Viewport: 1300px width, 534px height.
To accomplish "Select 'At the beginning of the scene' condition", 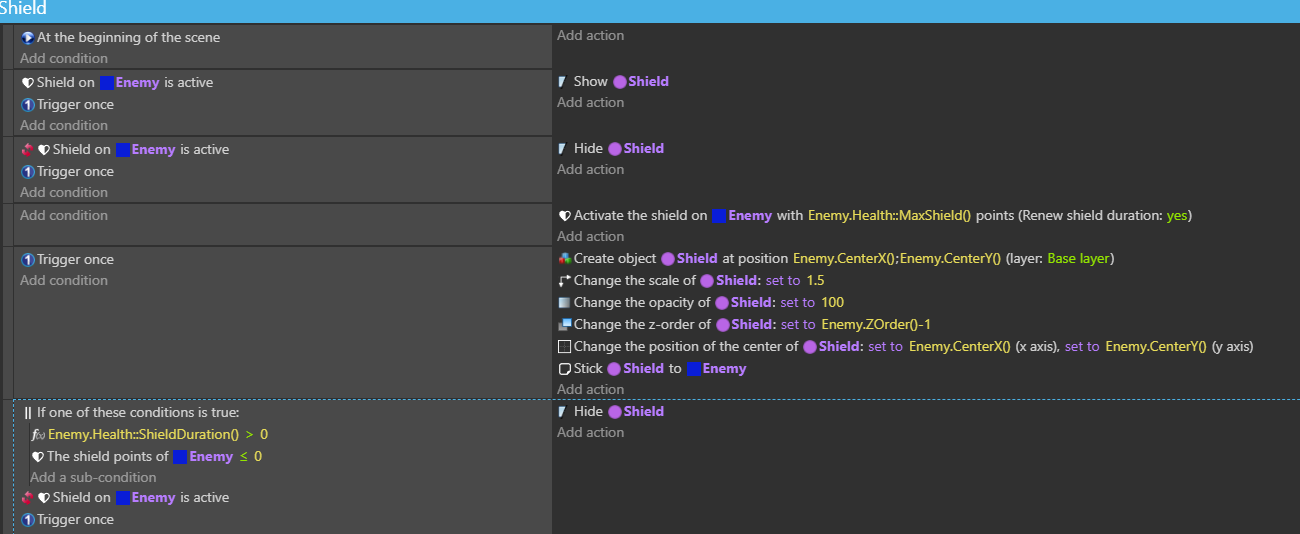I will click(x=121, y=37).
